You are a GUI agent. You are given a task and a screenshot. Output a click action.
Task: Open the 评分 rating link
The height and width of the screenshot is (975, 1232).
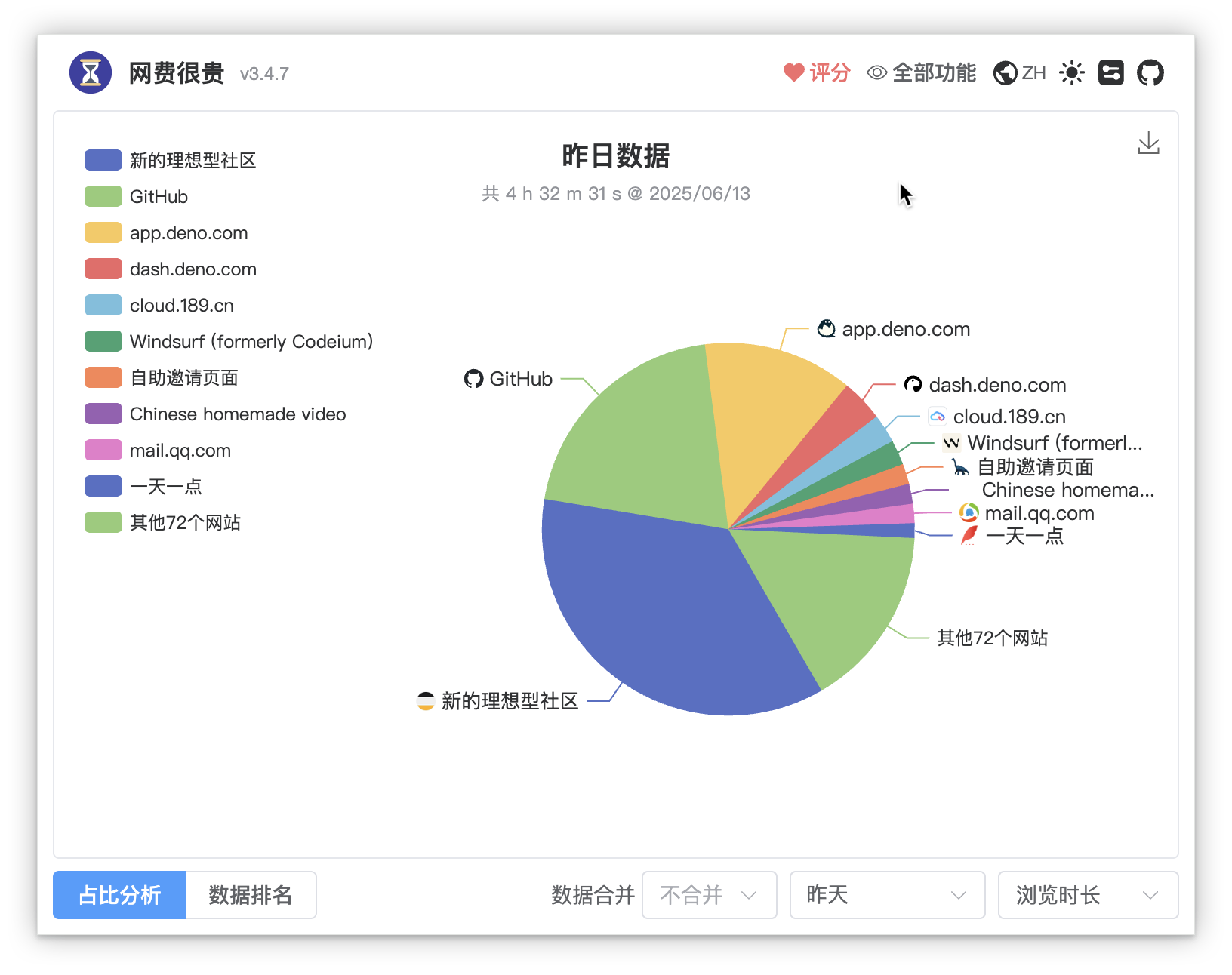[x=817, y=72]
